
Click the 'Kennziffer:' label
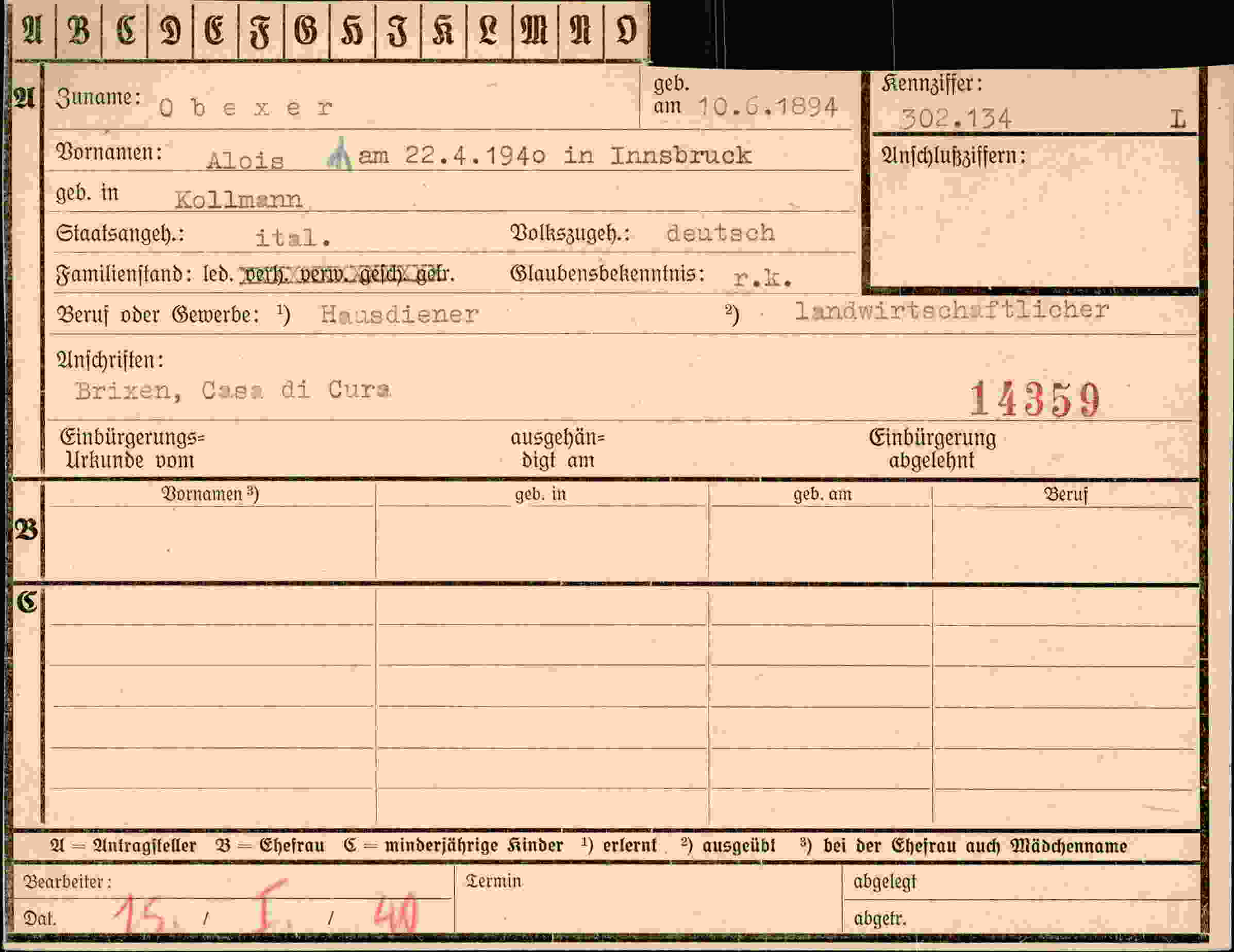click(x=932, y=83)
